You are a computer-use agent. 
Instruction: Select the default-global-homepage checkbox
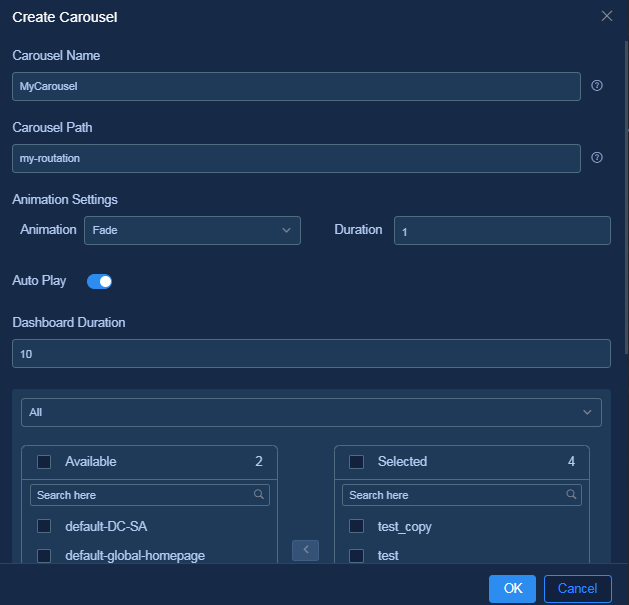click(44, 556)
